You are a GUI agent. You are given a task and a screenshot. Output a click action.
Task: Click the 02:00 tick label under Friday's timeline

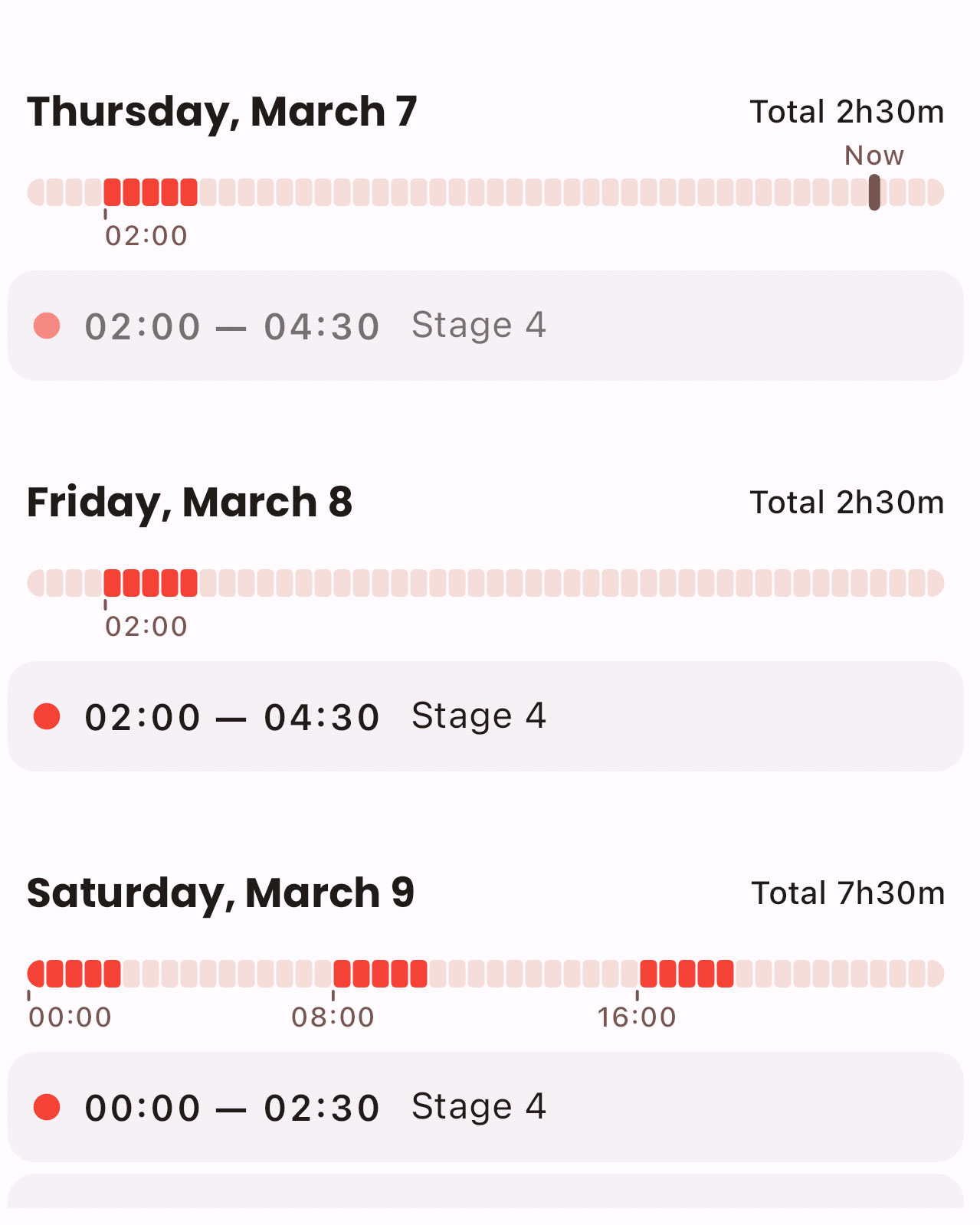click(146, 627)
